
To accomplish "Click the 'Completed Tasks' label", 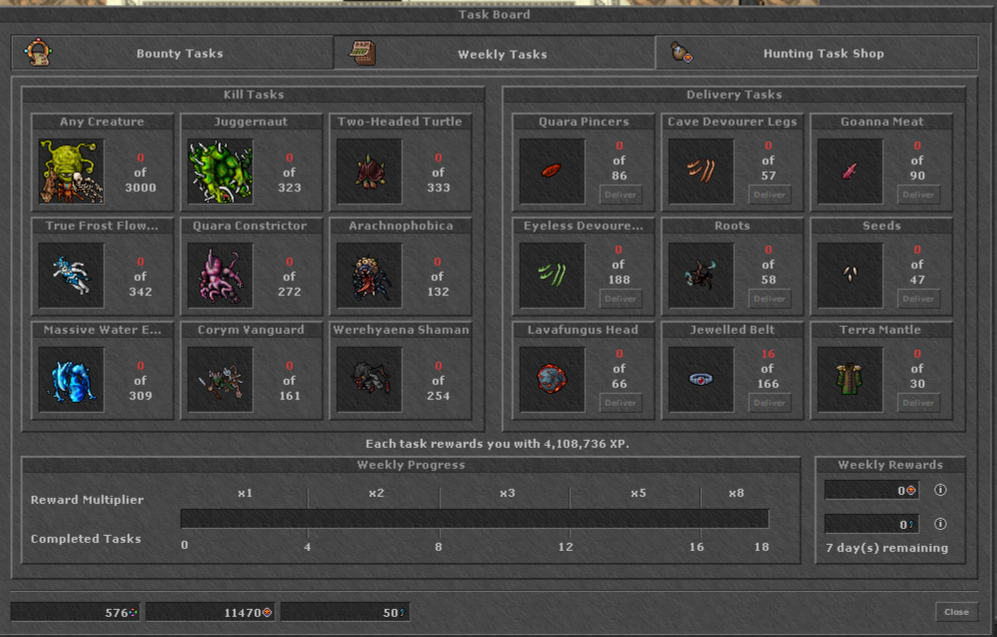I will pos(86,538).
